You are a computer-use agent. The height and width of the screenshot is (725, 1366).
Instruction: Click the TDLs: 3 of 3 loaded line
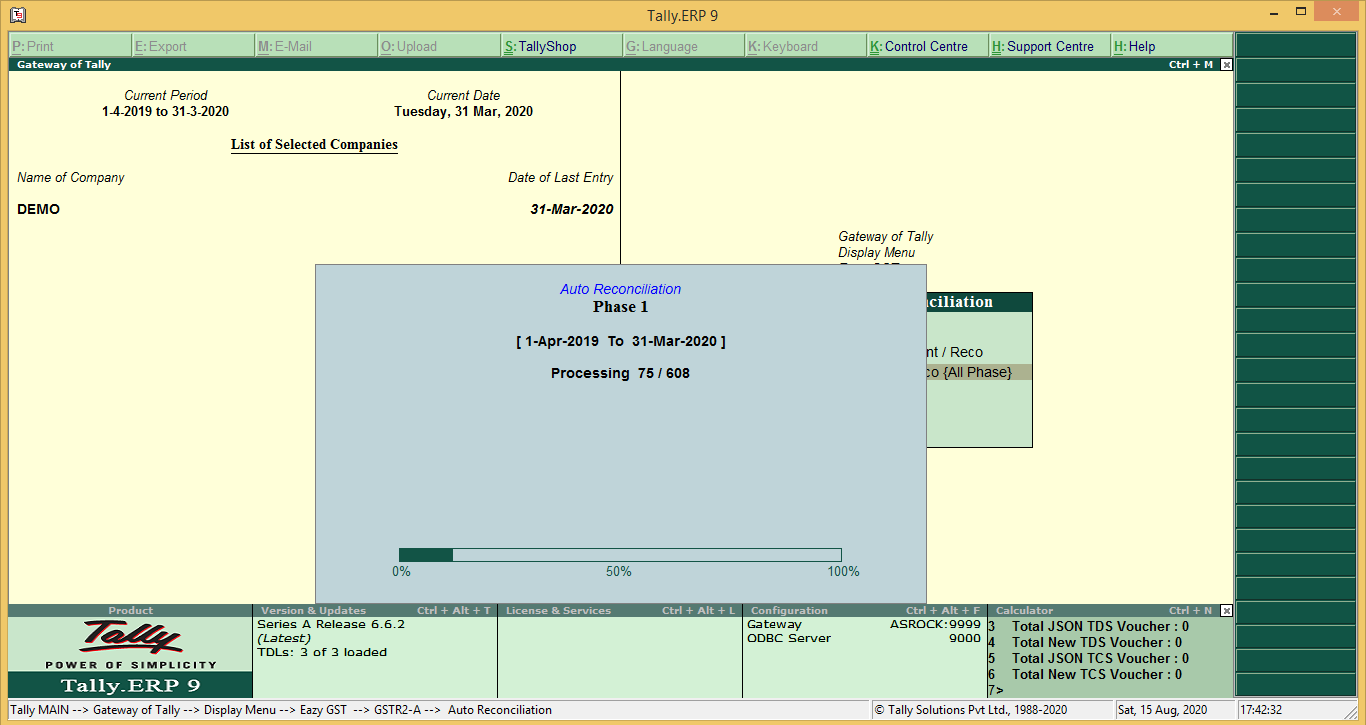coord(322,652)
